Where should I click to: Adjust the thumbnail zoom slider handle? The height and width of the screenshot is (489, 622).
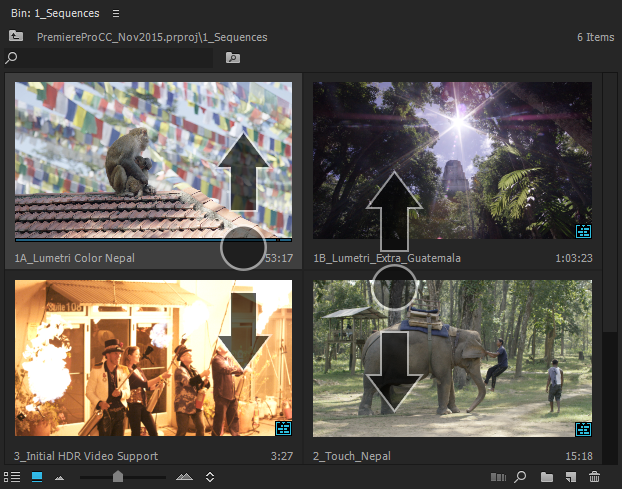coord(118,477)
